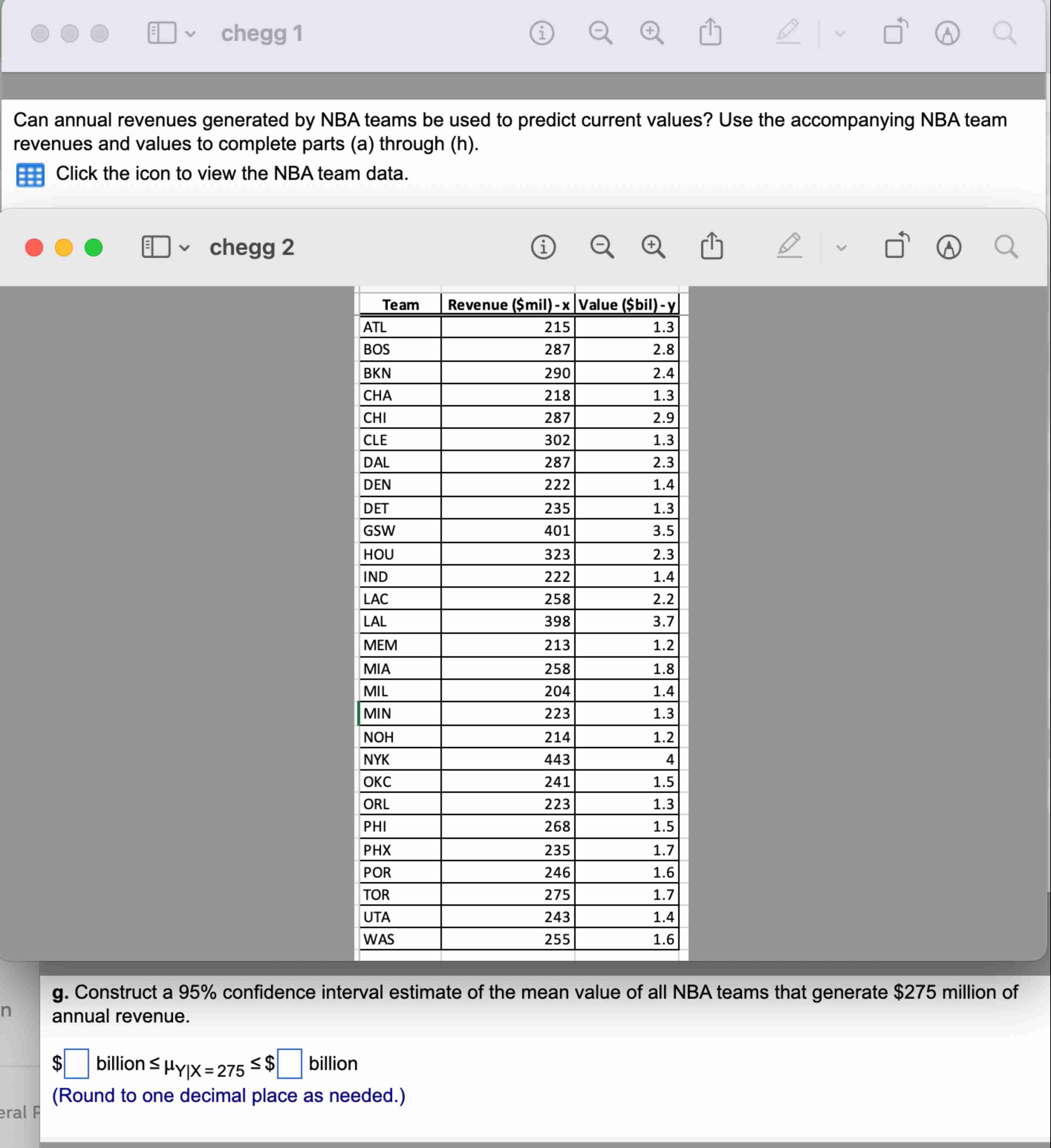Click the upper bound billion input box
Screen dimensions: 1051x1148
point(289,1064)
